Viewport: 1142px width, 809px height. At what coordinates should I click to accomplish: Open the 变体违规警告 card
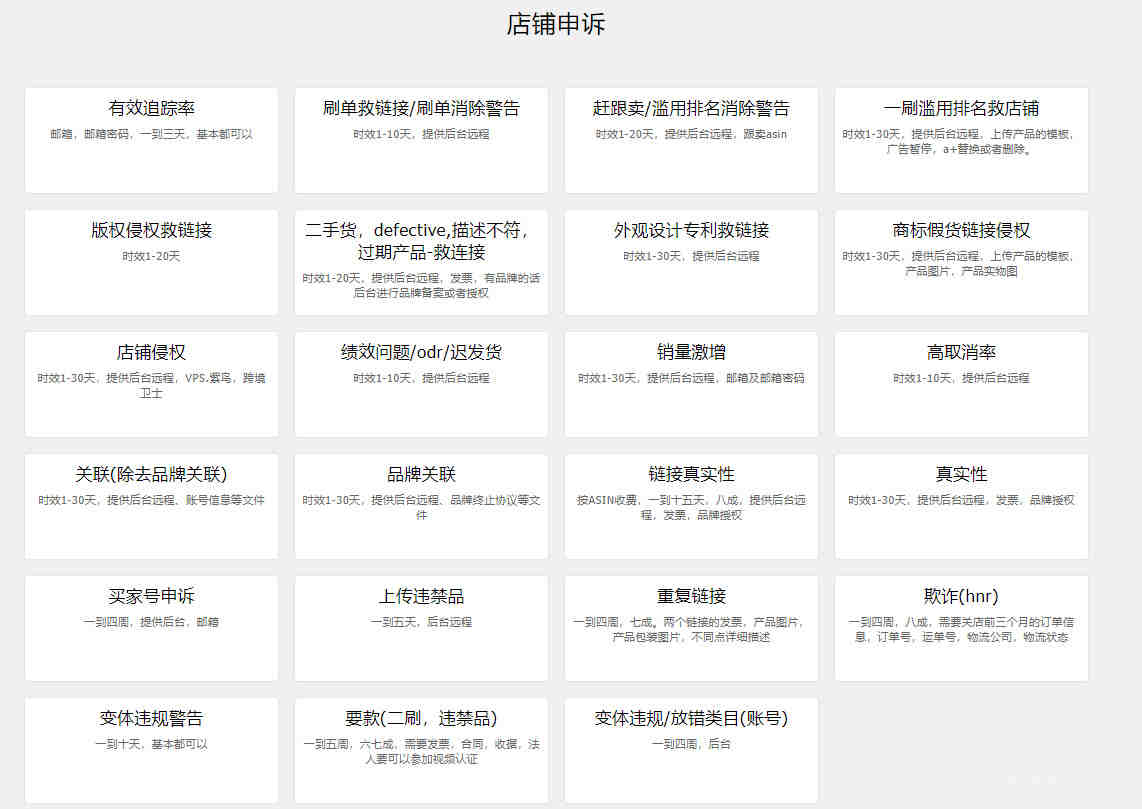pyautogui.click(x=151, y=751)
